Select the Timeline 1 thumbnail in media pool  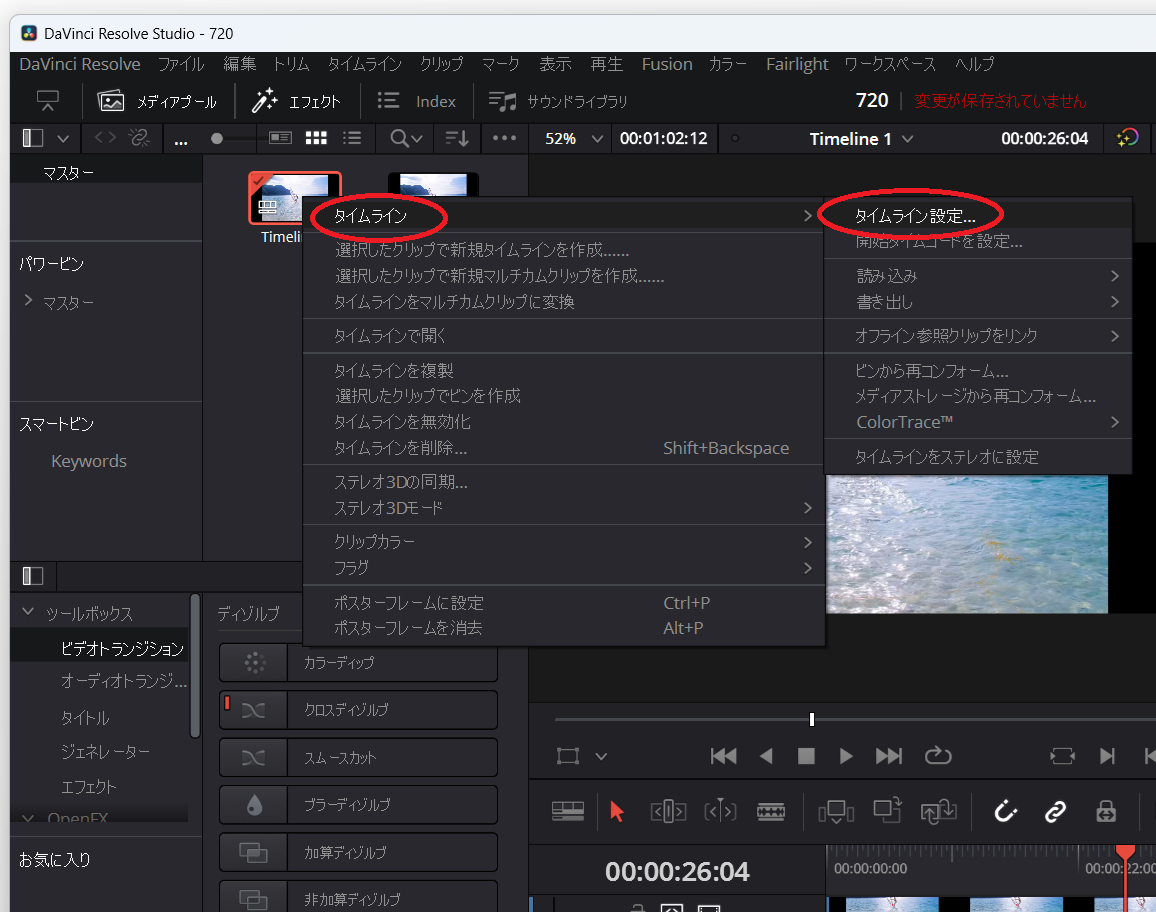point(295,198)
